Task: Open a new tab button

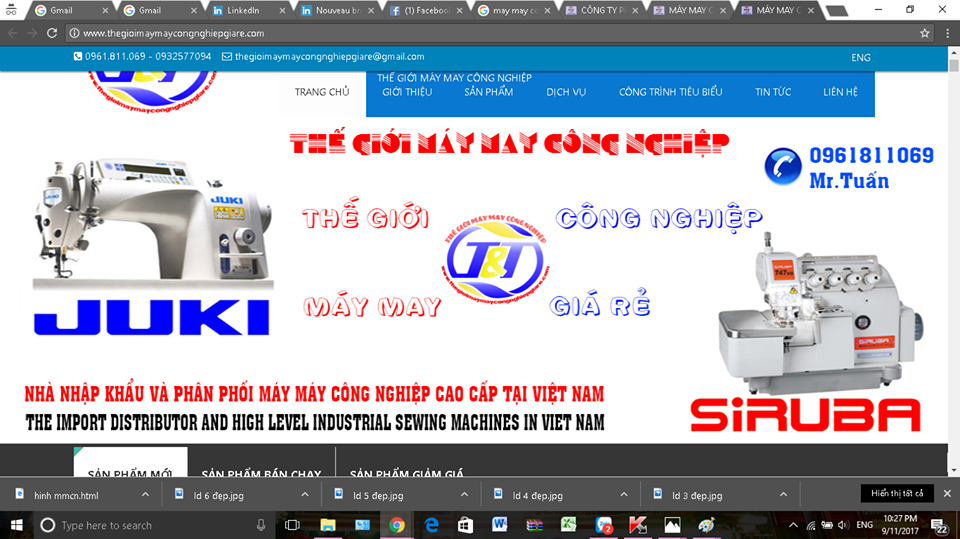Action: pos(837,10)
